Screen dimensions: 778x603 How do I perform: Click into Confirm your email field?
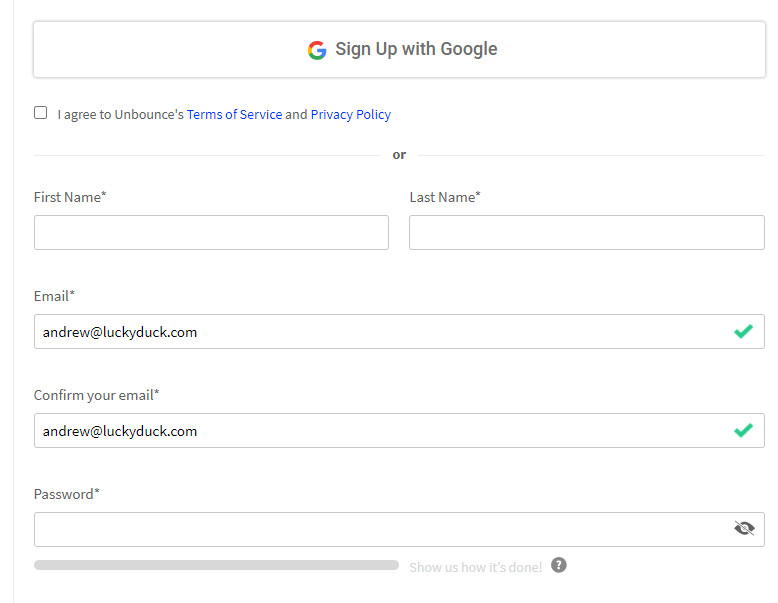[x=399, y=430]
